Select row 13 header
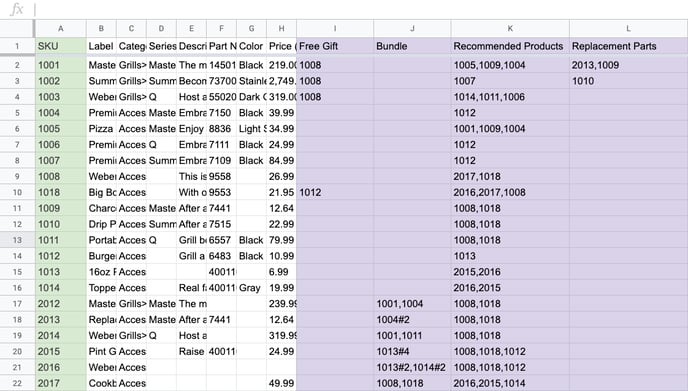 coord(17,240)
